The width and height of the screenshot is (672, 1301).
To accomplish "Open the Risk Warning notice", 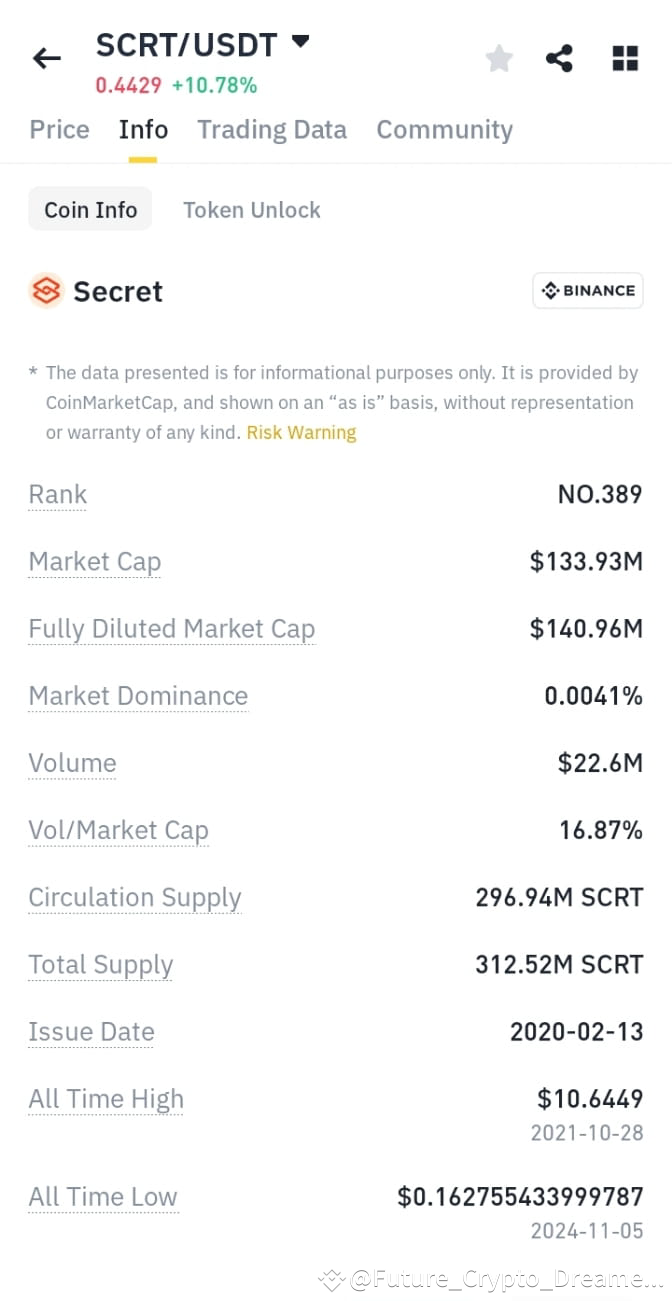I will tap(300, 432).
